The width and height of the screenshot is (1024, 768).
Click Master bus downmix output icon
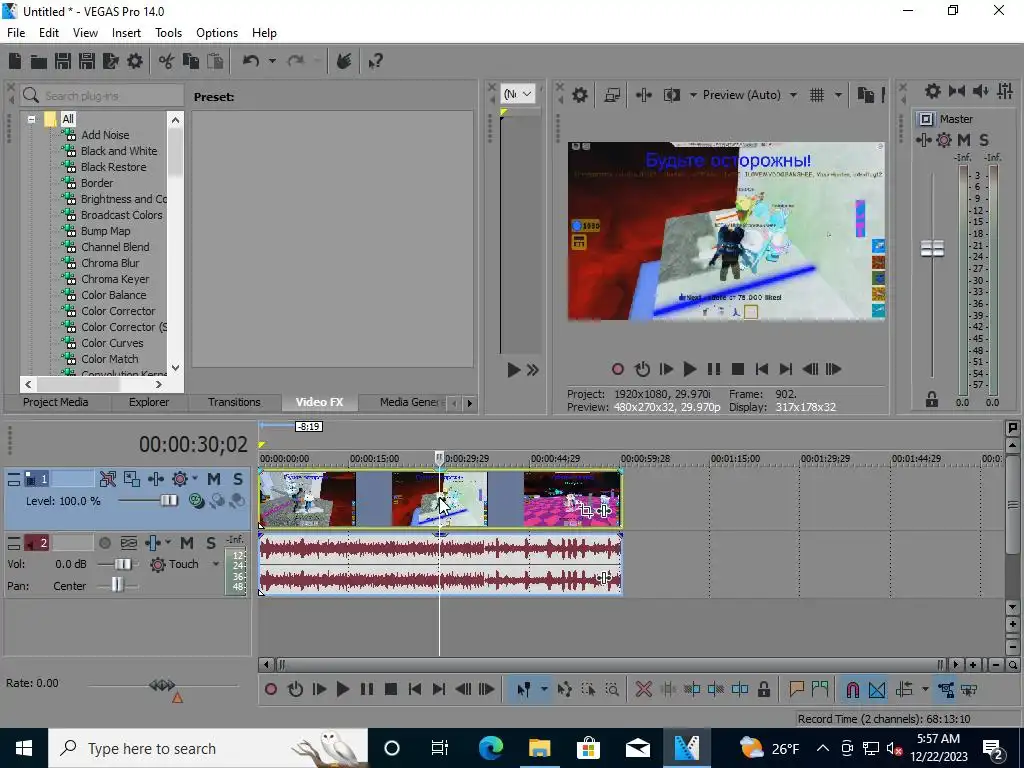point(957,91)
